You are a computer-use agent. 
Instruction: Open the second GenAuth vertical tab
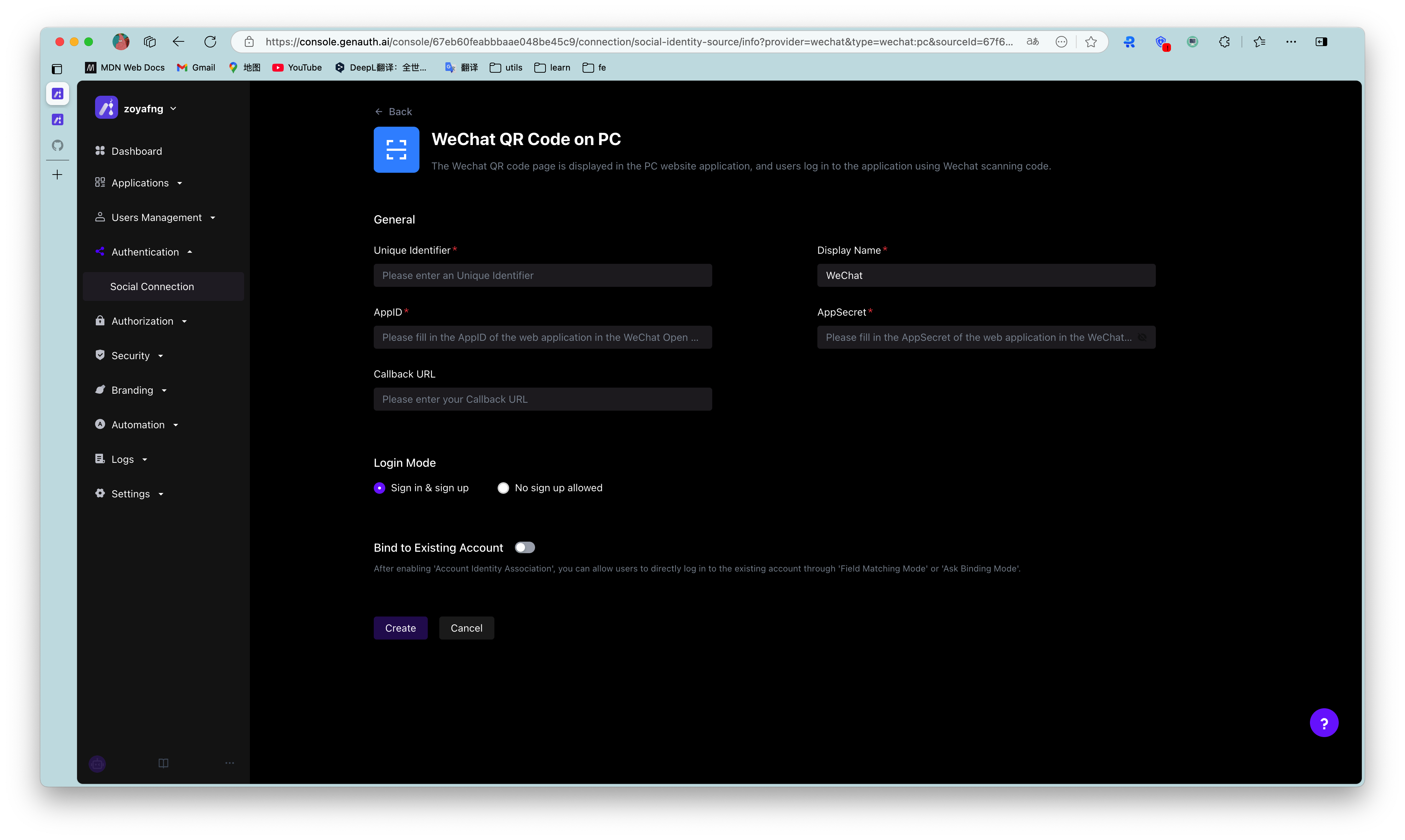click(57, 119)
